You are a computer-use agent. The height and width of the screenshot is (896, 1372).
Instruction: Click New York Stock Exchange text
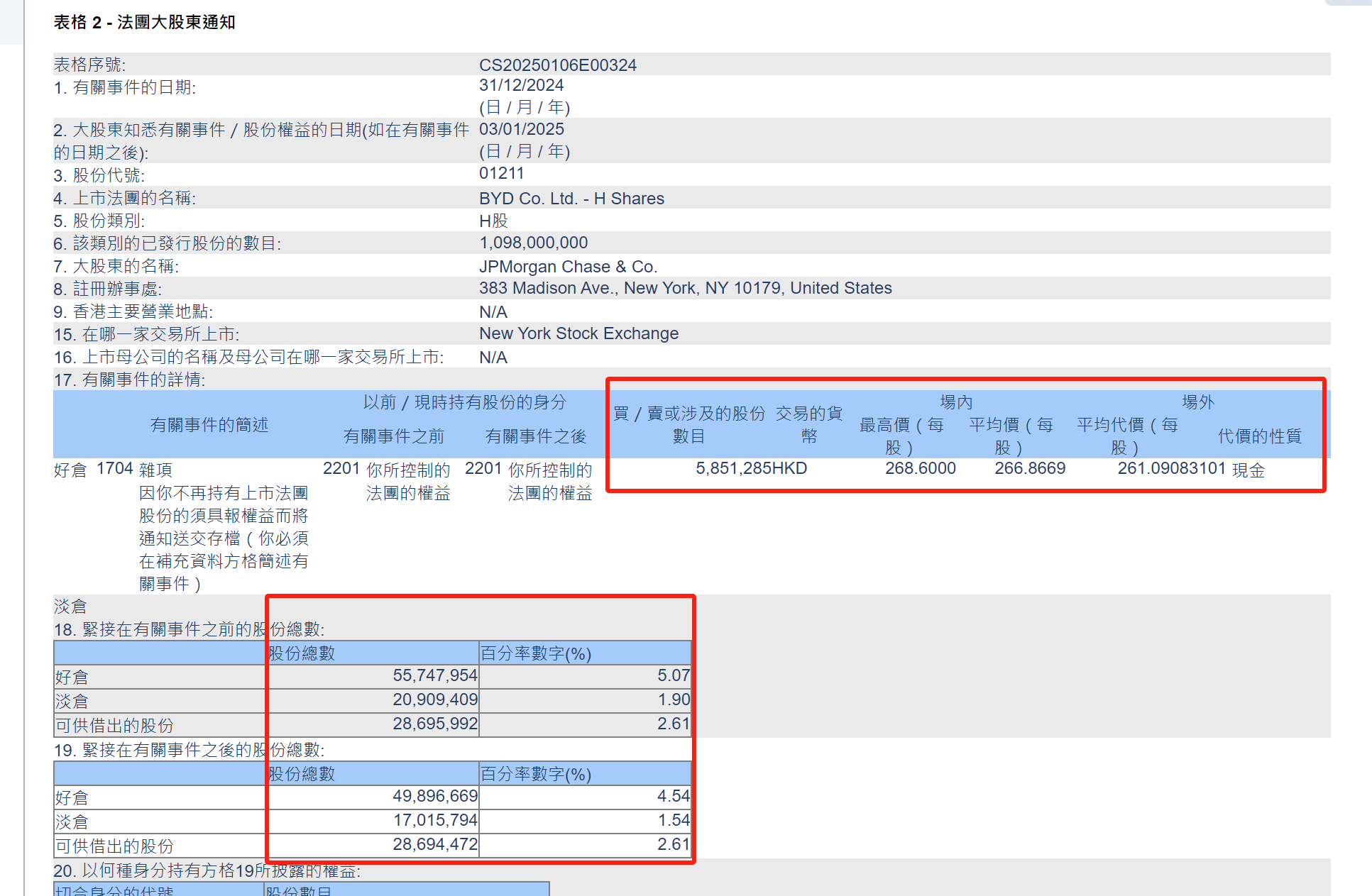point(579,333)
